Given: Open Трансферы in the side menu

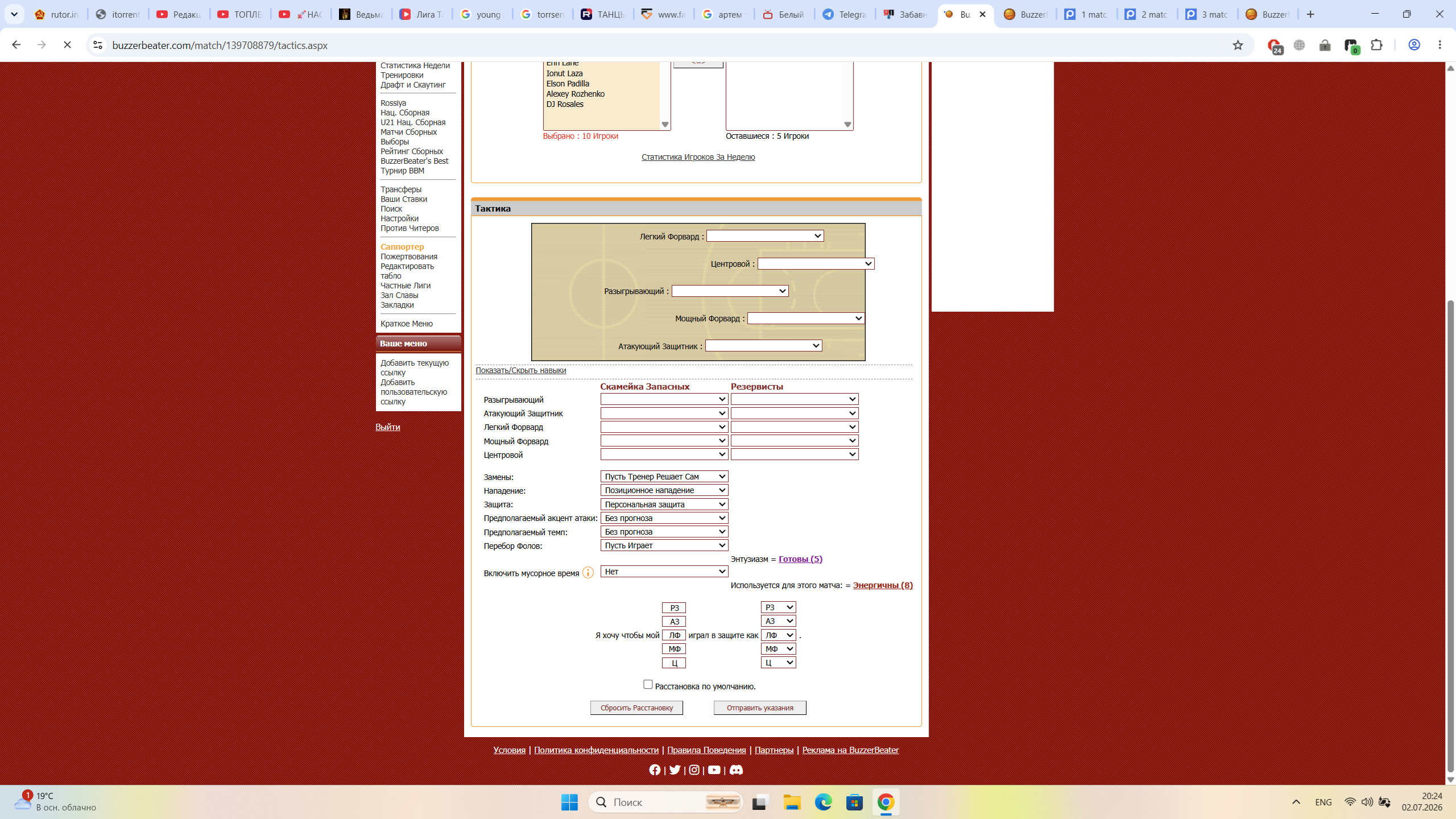Looking at the screenshot, I should (401, 189).
